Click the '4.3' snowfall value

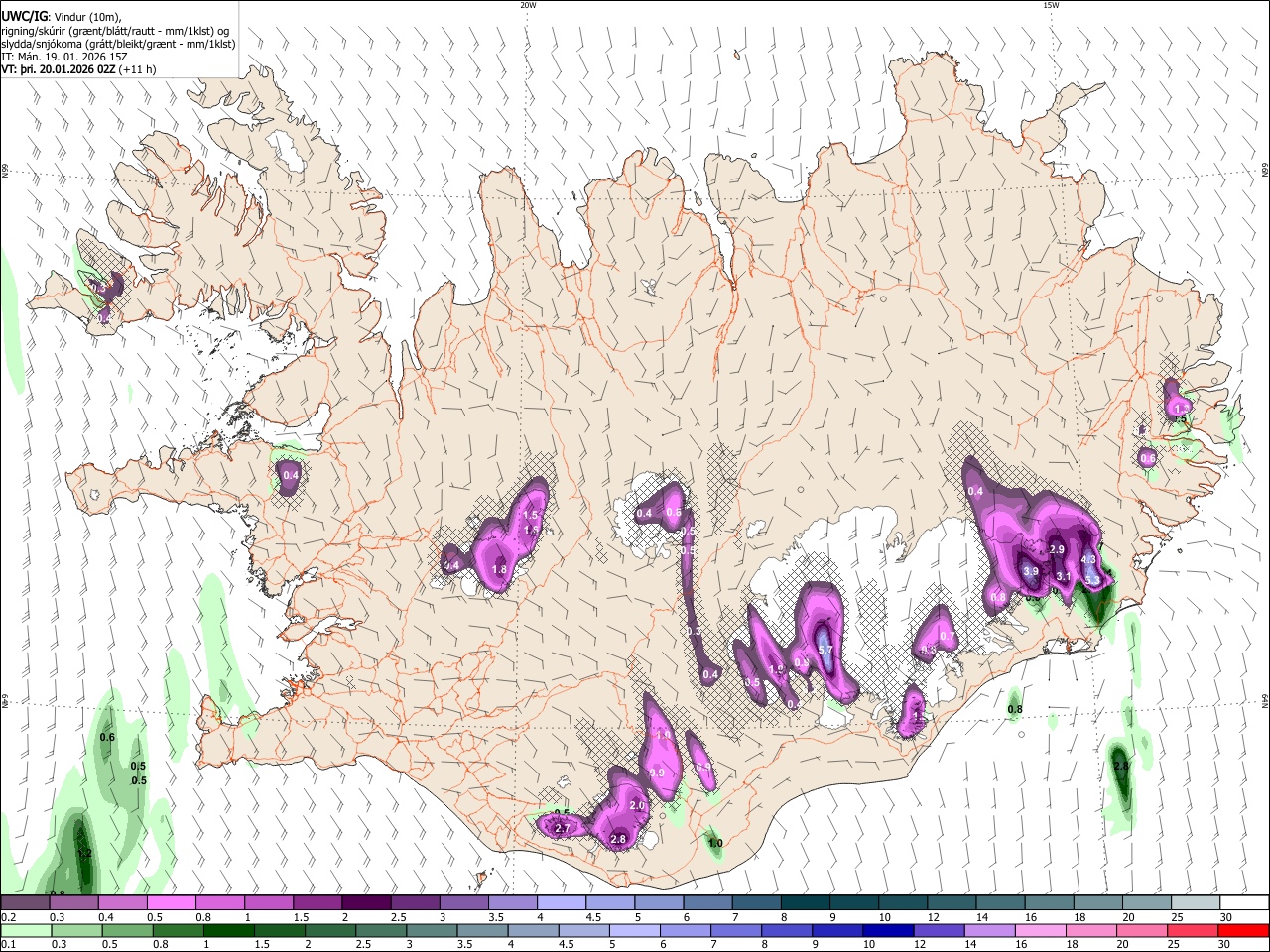click(1088, 560)
